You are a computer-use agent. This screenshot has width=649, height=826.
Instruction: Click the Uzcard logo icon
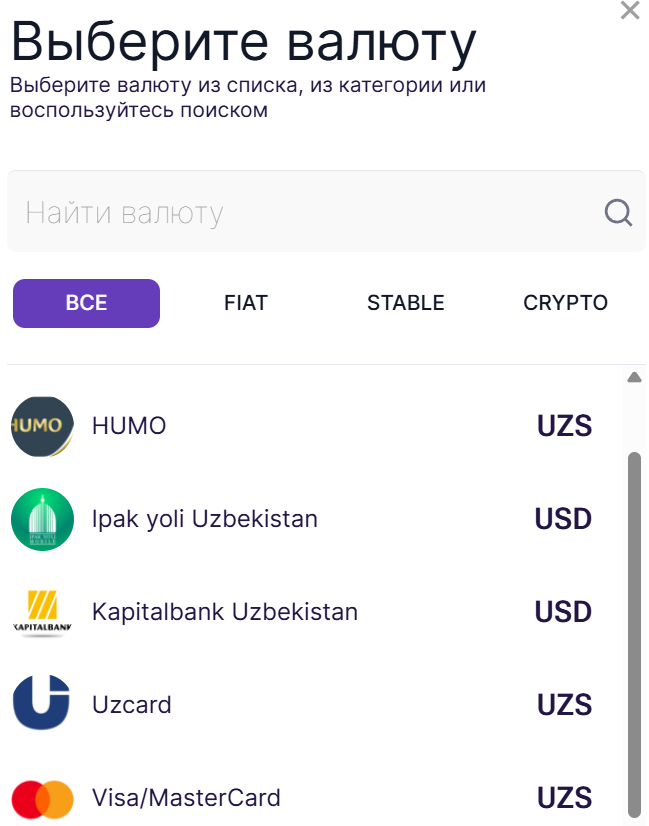[x=42, y=704]
